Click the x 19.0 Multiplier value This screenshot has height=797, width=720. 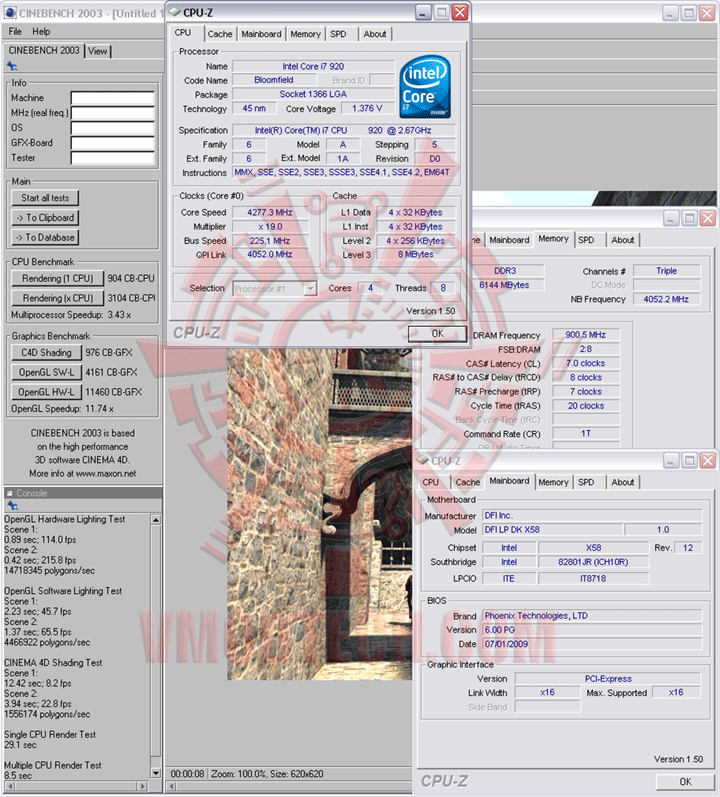point(270,227)
